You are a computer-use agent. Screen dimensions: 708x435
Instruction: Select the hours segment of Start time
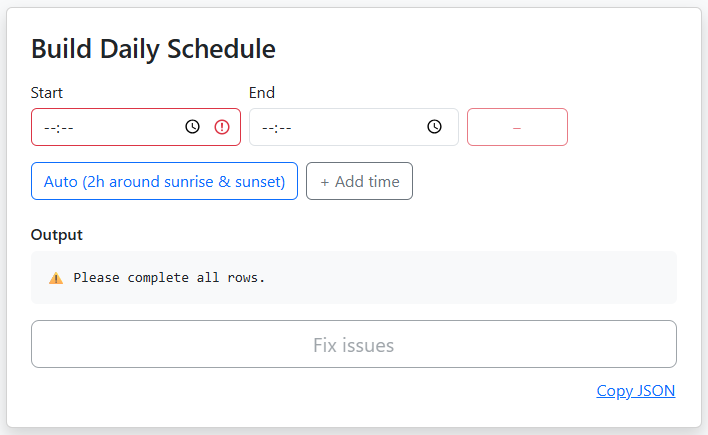click(x=49, y=128)
